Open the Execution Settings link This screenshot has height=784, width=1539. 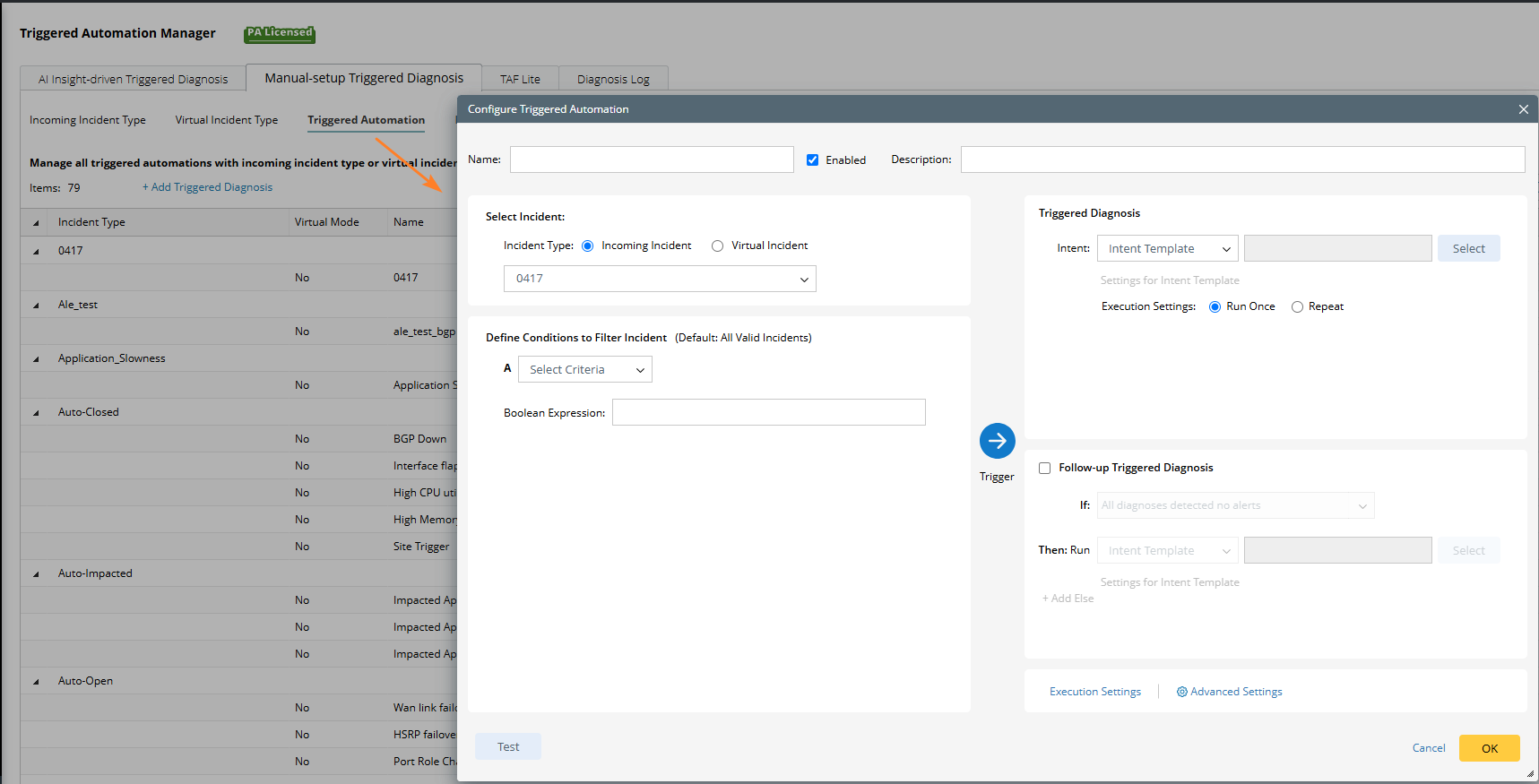pos(1094,692)
